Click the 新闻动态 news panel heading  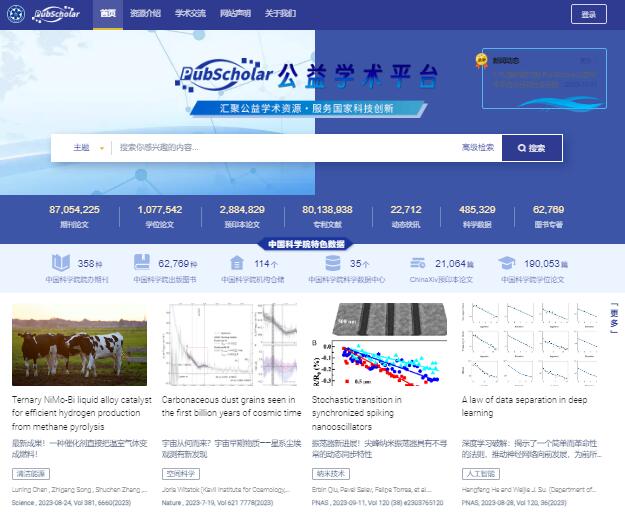(506, 61)
